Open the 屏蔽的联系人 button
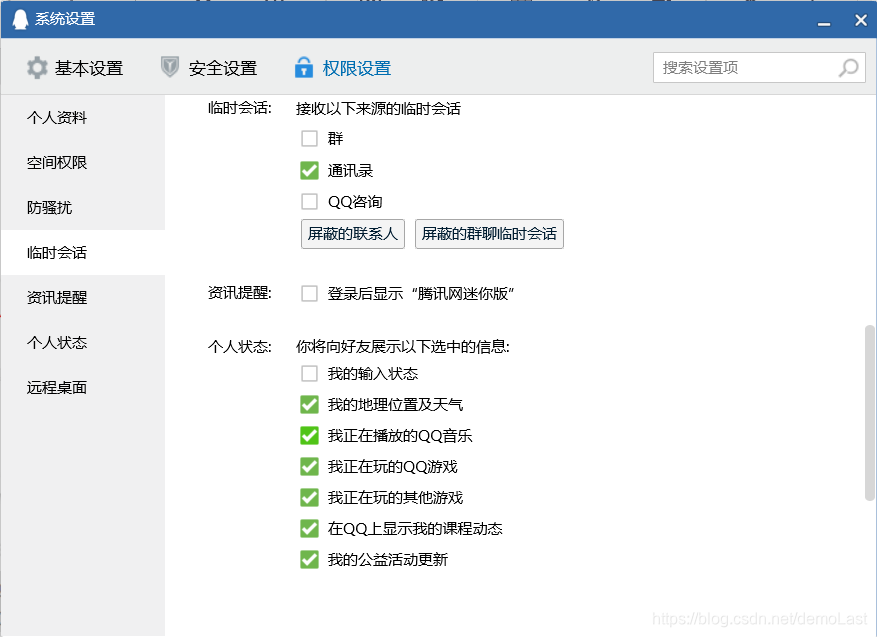The width and height of the screenshot is (877, 637). pos(352,234)
